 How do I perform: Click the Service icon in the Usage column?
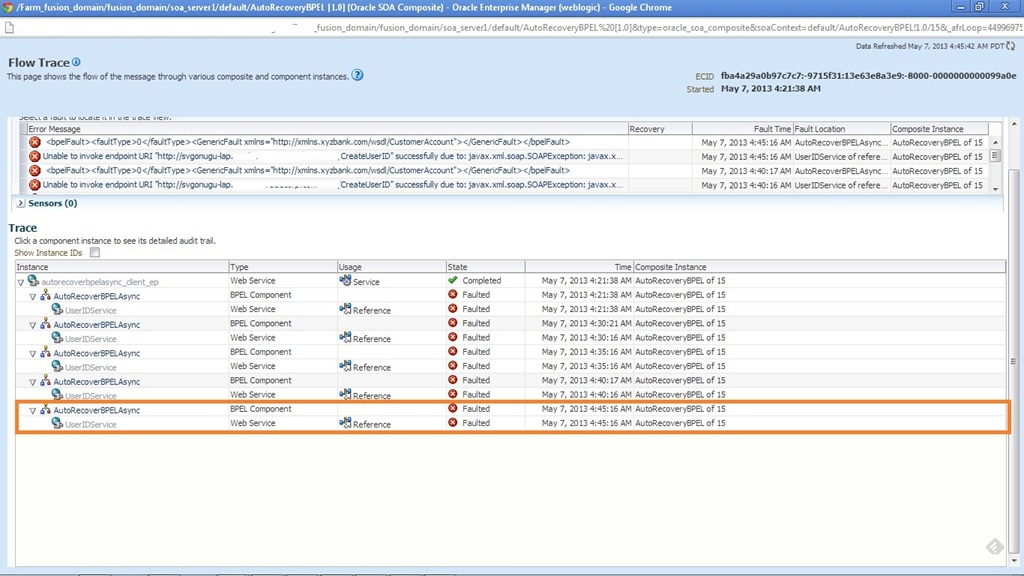coord(345,281)
